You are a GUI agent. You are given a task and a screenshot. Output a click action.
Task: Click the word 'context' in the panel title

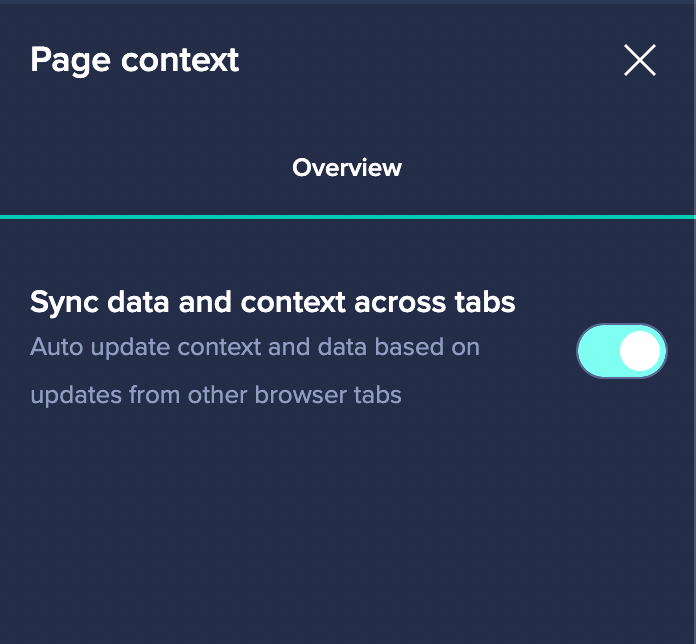181,60
